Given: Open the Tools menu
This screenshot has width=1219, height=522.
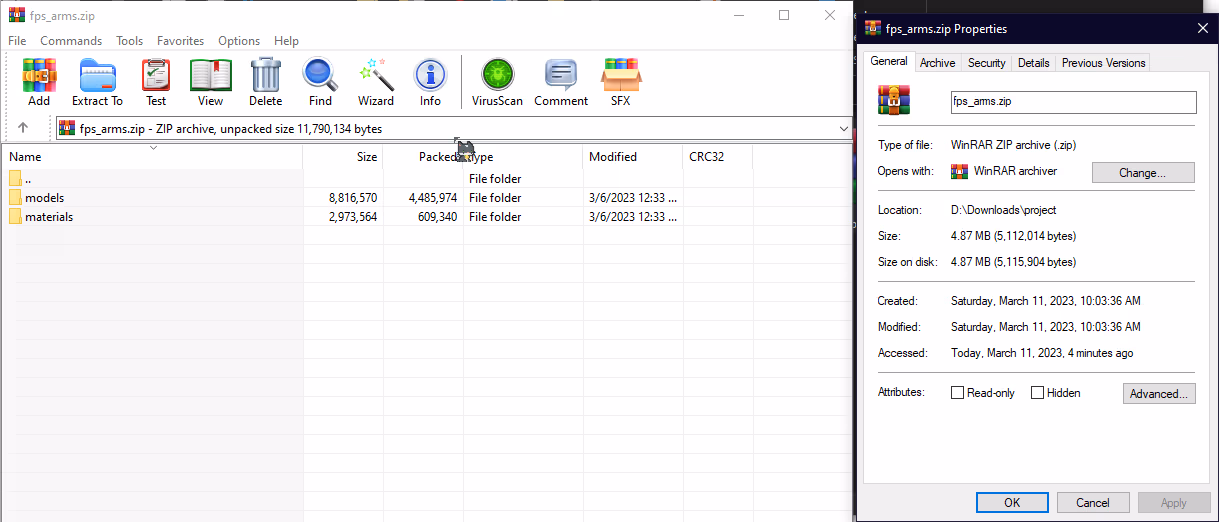Looking at the screenshot, I should click(x=130, y=41).
